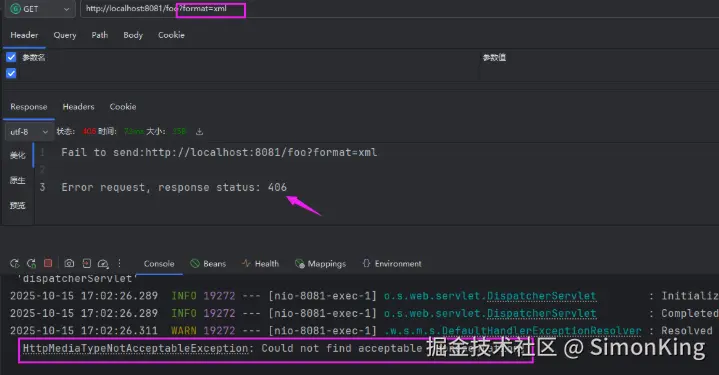This screenshot has height=375, width=719.
Task: Click the 'Fail to send' response line
Action: point(219,153)
